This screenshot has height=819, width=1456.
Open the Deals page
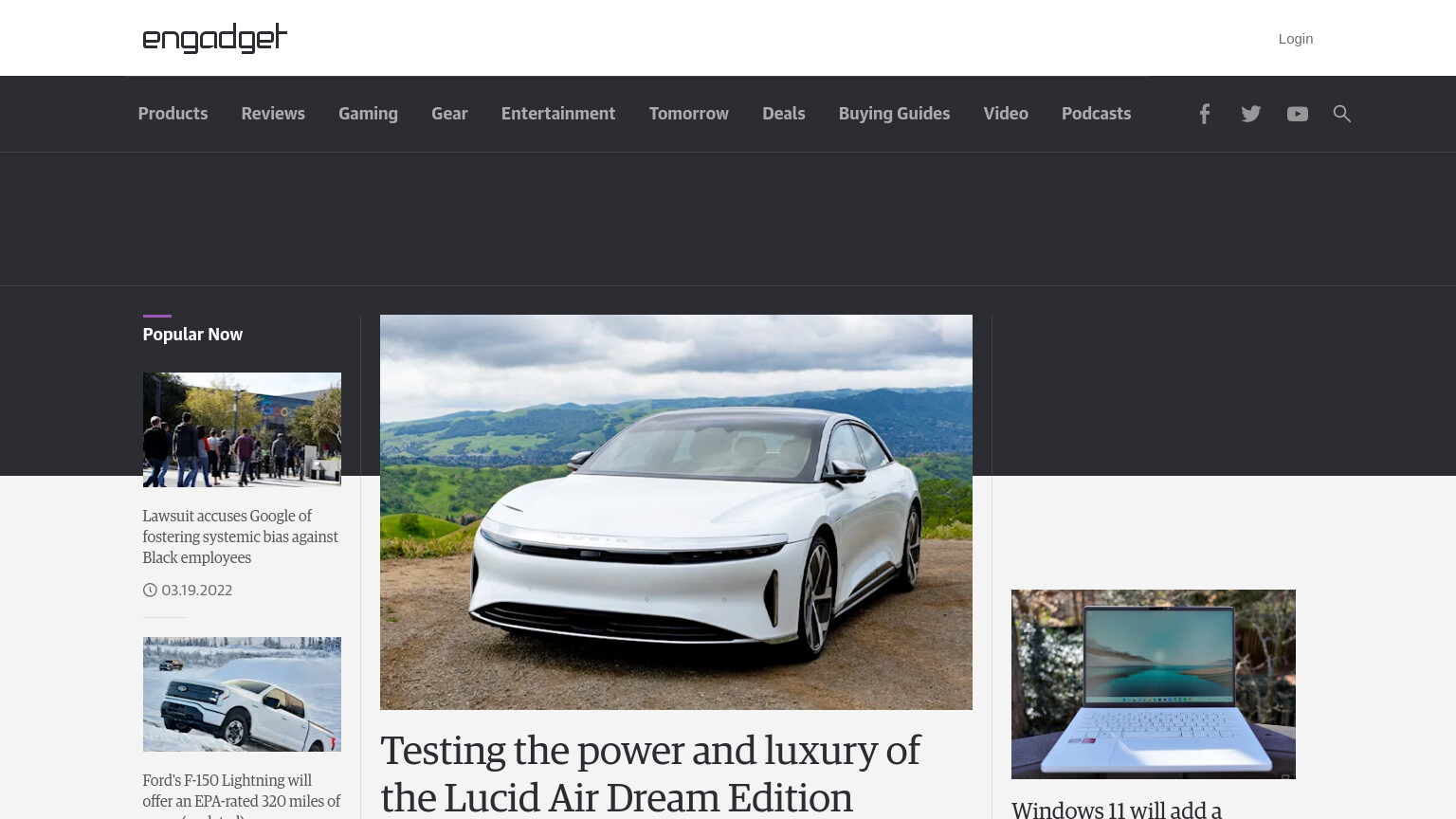pyautogui.click(x=784, y=114)
